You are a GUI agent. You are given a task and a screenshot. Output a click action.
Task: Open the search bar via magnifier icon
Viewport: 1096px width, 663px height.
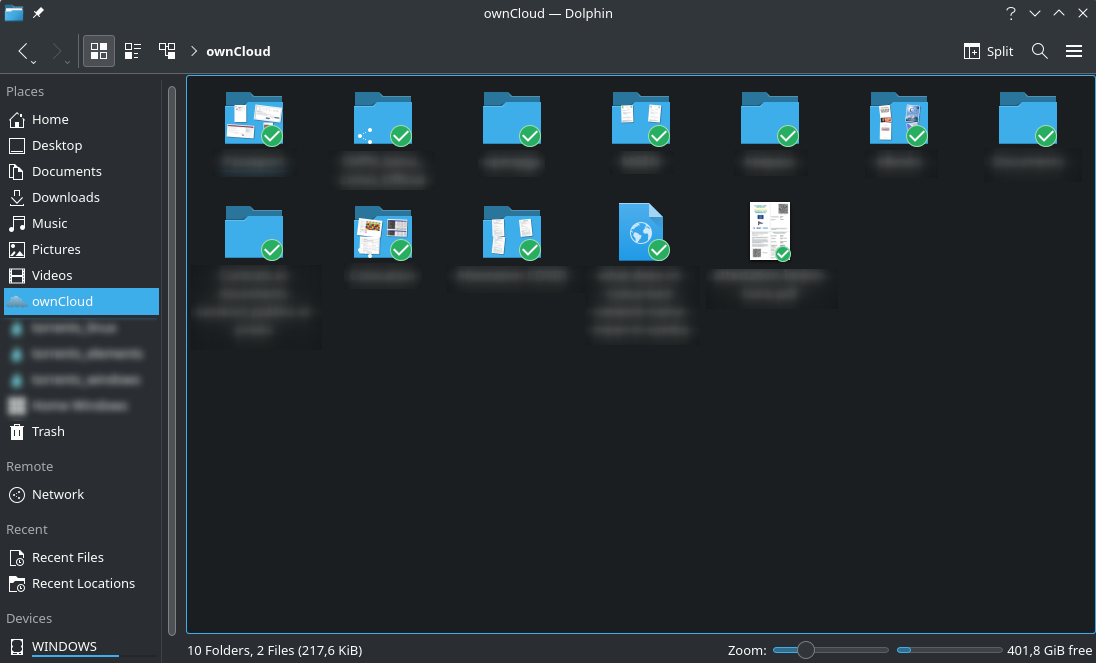tap(1039, 51)
